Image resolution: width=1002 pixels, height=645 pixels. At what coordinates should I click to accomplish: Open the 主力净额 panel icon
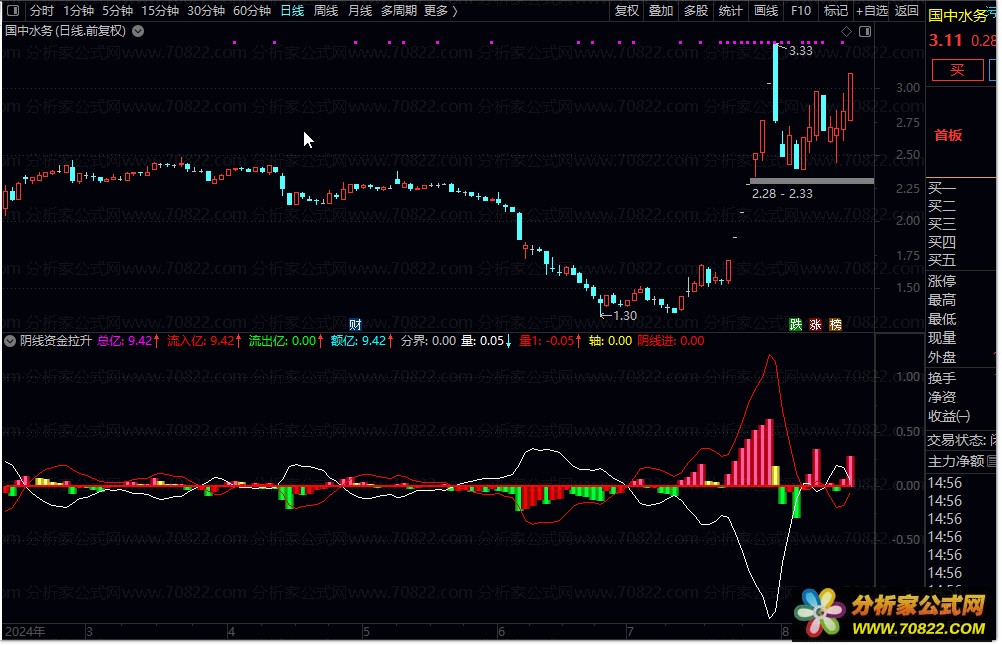pyautogui.click(x=991, y=460)
